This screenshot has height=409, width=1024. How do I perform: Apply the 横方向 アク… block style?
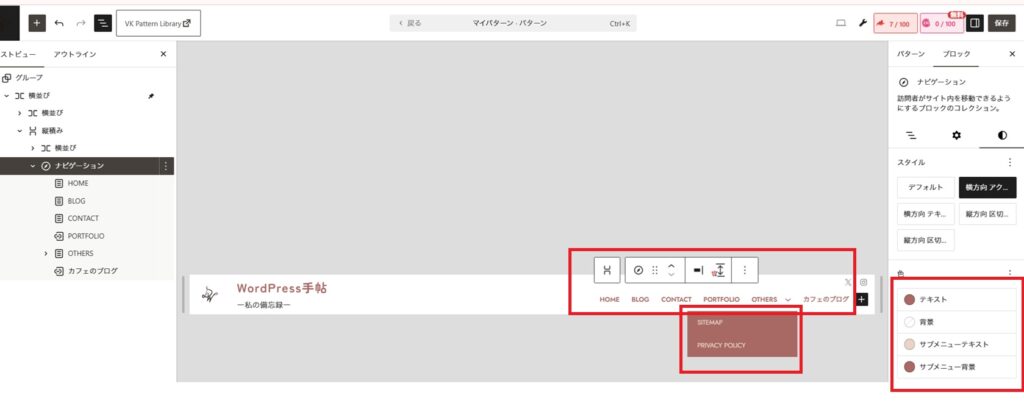click(x=987, y=188)
